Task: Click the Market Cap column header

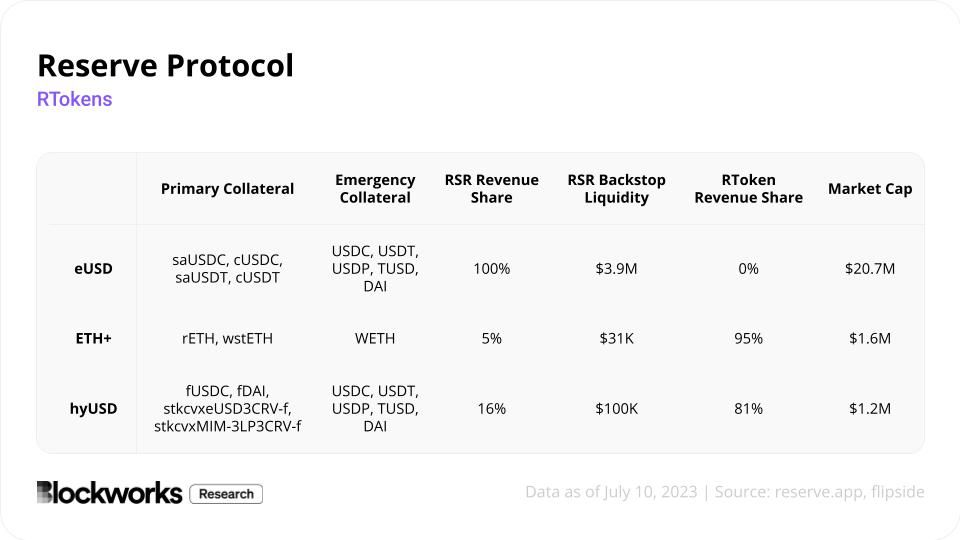Action: [870, 189]
